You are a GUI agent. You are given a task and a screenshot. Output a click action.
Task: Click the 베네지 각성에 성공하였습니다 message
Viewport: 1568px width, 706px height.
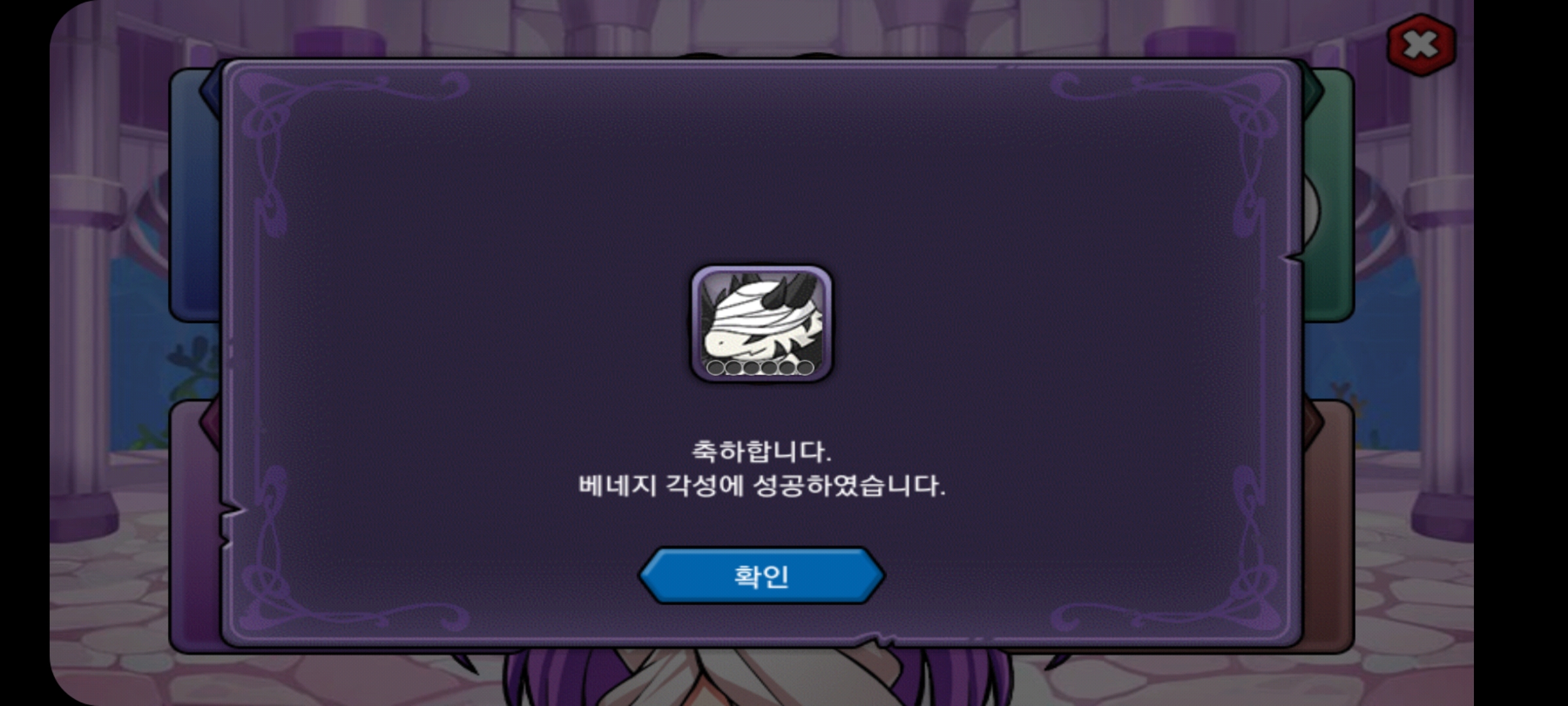(761, 486)
